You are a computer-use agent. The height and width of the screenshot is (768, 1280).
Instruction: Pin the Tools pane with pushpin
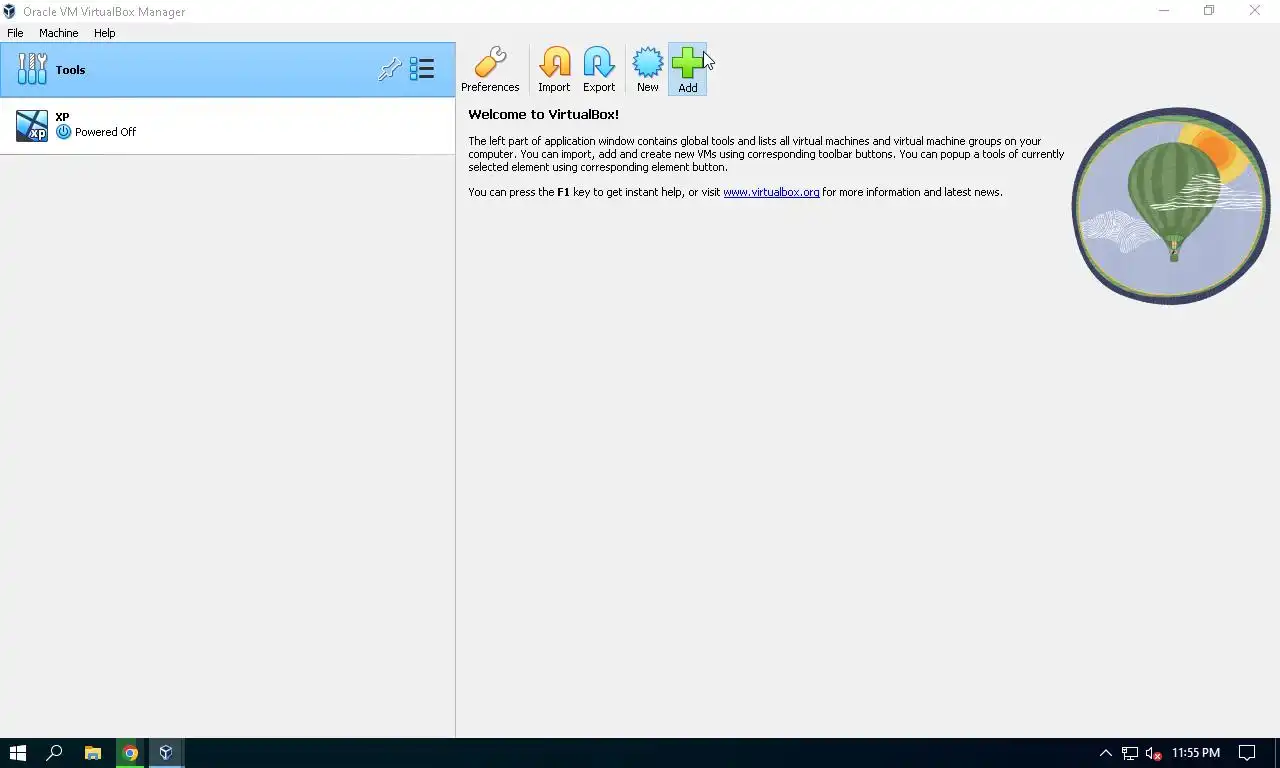[390, 69]
